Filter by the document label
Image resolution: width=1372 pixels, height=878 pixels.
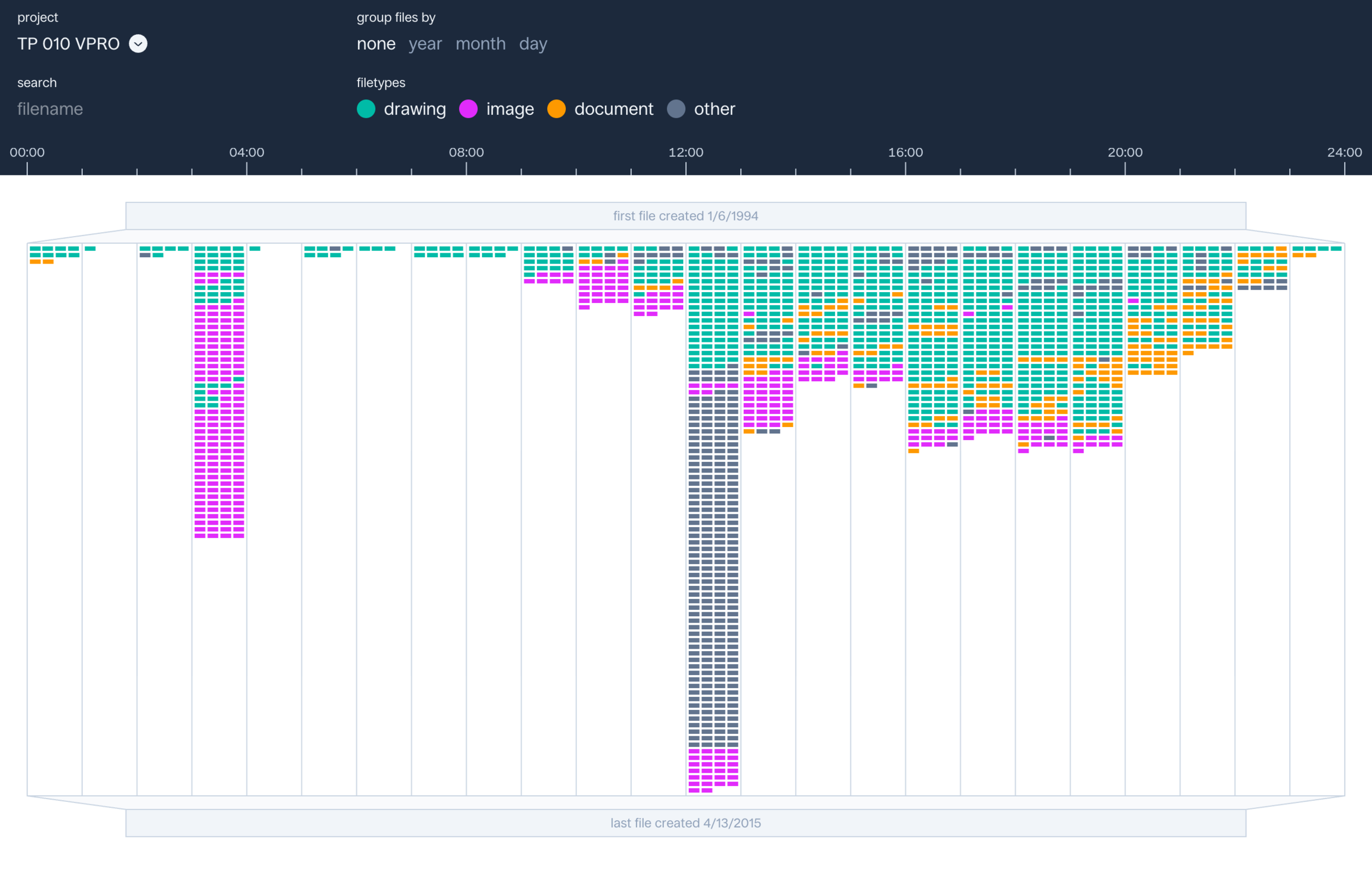pos(613,109)
